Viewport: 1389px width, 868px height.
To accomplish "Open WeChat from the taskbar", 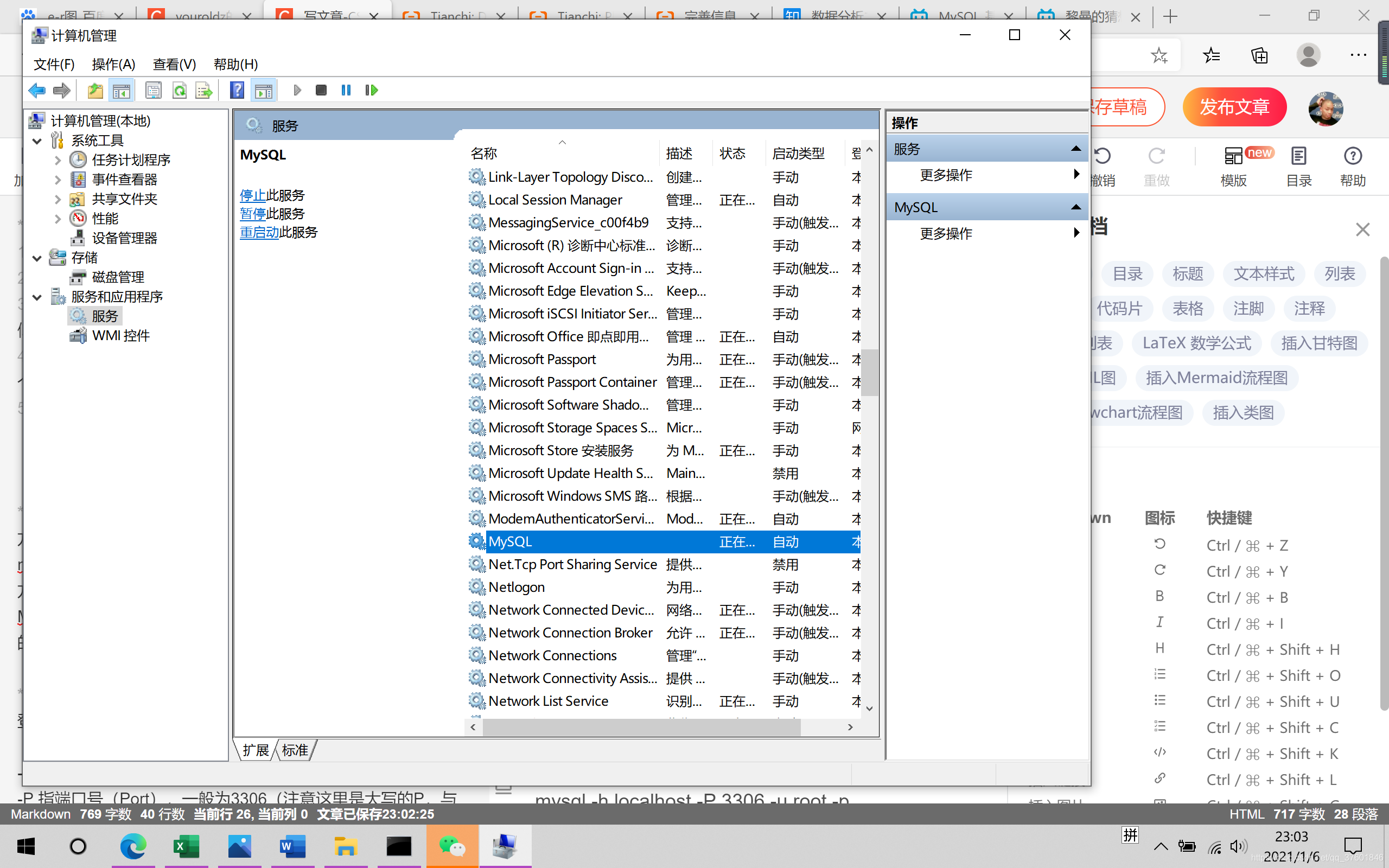I will tap(452, 846).
